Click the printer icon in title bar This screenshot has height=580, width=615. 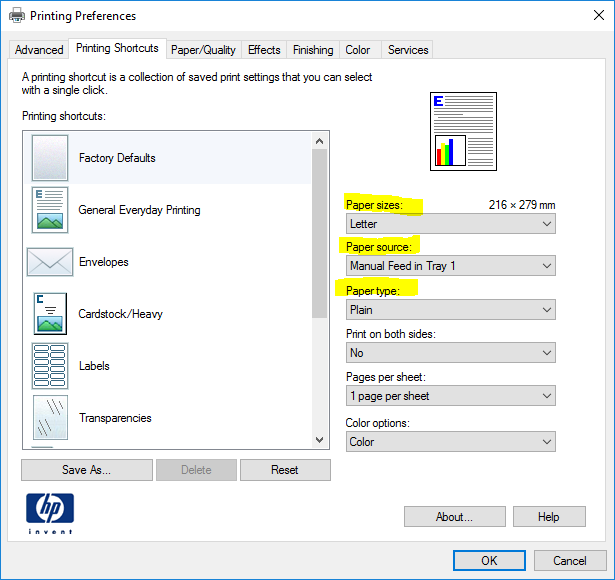point(18,16)
